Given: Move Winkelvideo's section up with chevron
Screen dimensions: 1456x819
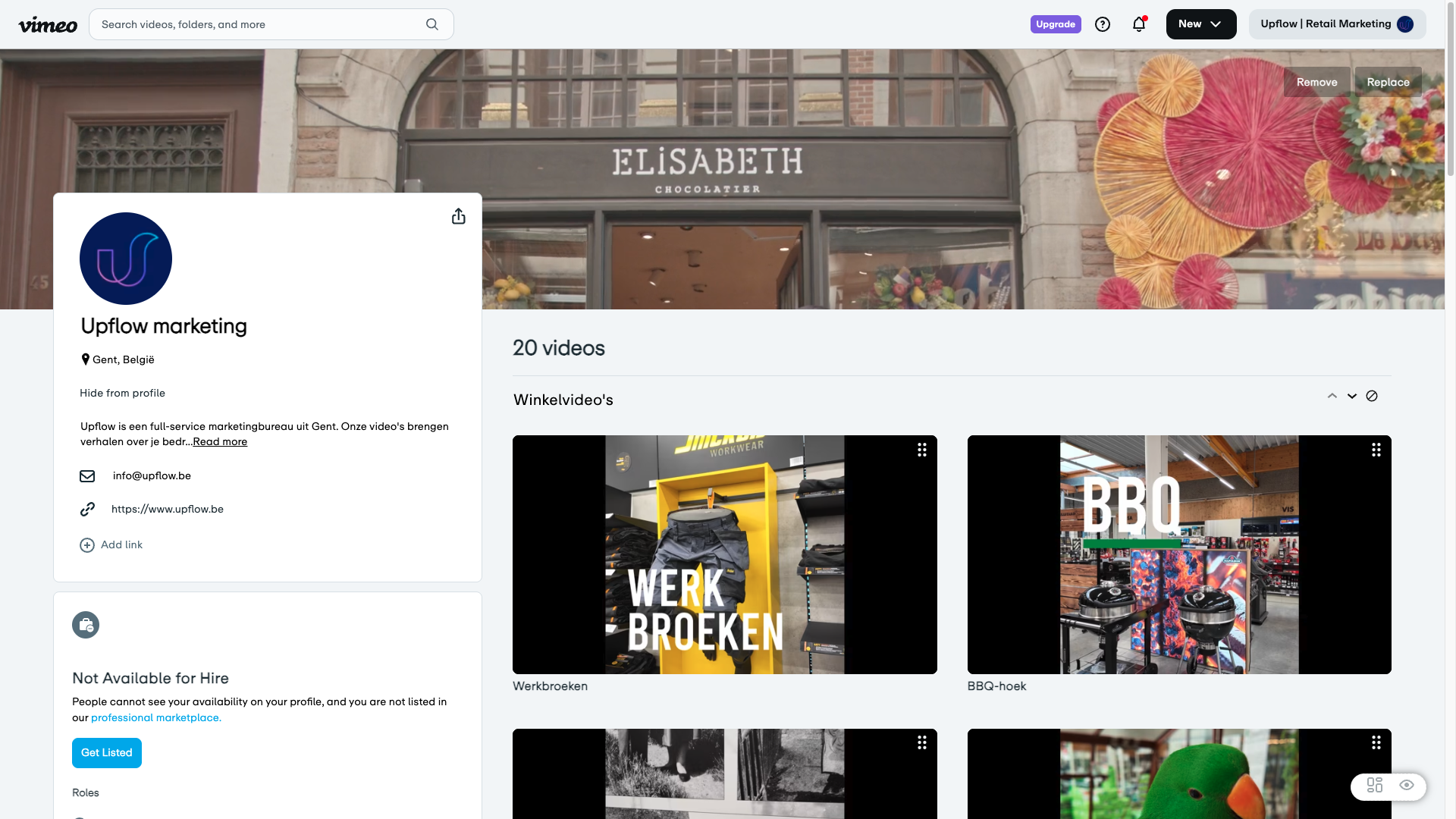Looking at the screenshot, I should click(x=1332, y=396).
